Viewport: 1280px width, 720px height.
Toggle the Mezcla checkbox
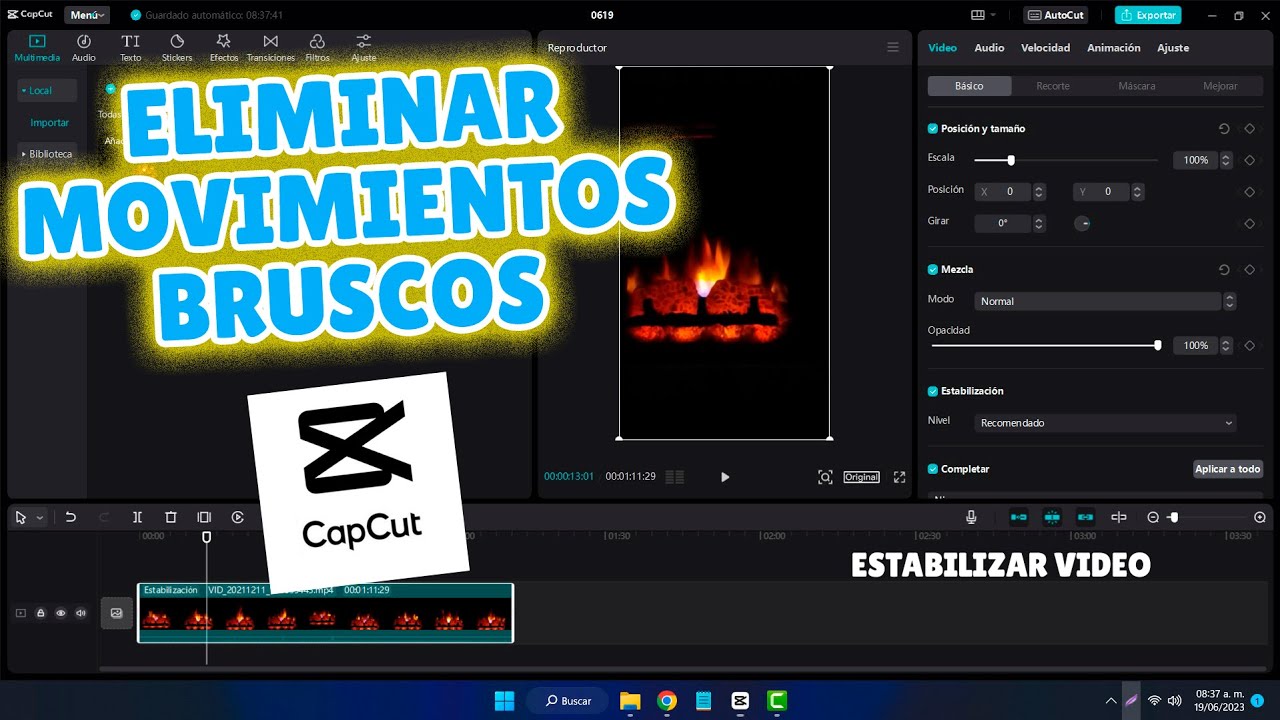(933, 270)
